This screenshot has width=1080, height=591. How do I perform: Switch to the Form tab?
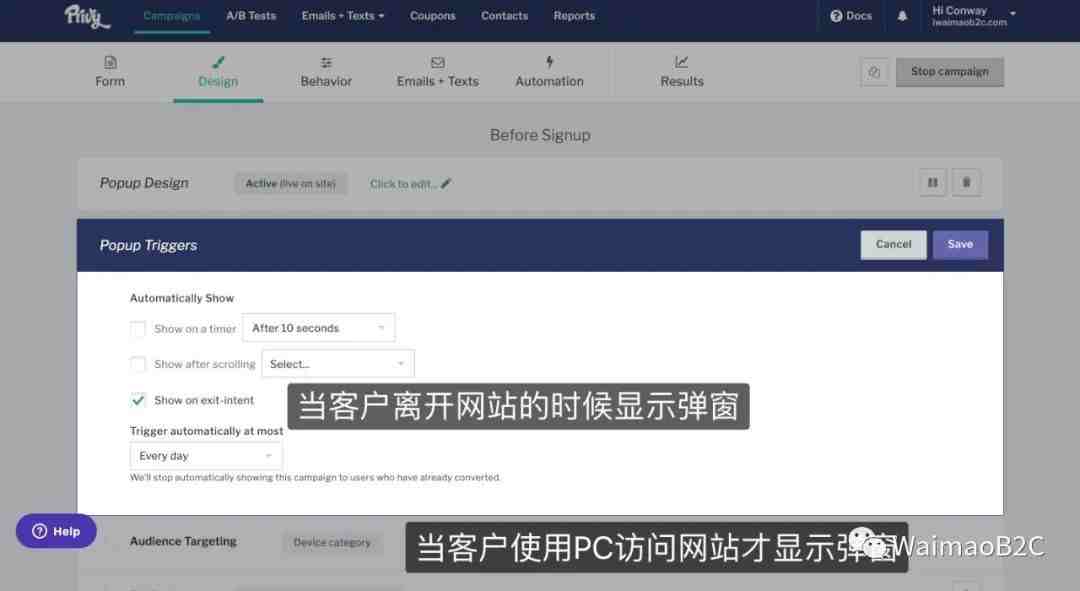click(110, 72)
